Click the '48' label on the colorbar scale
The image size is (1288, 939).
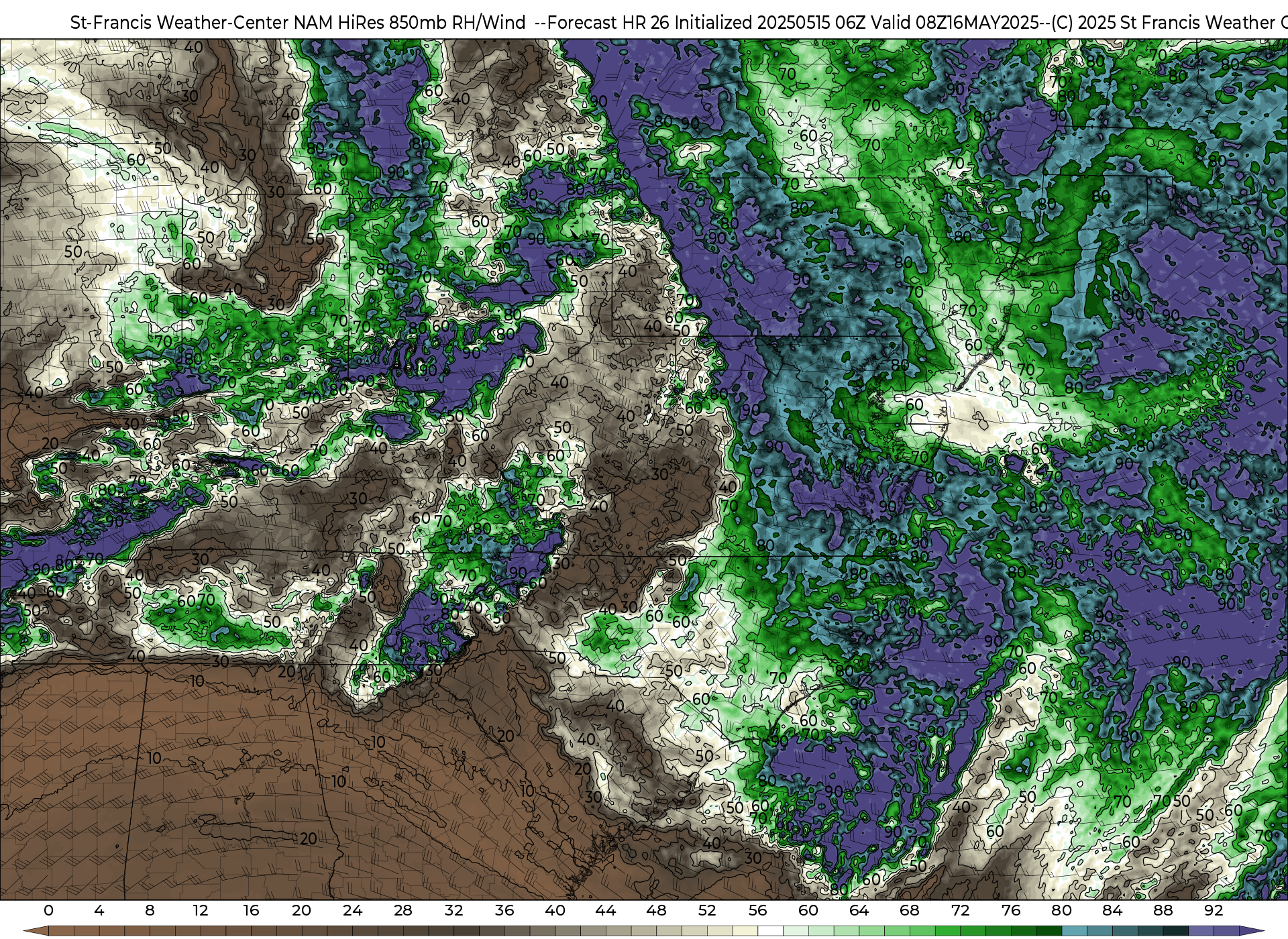pos(656,910)
